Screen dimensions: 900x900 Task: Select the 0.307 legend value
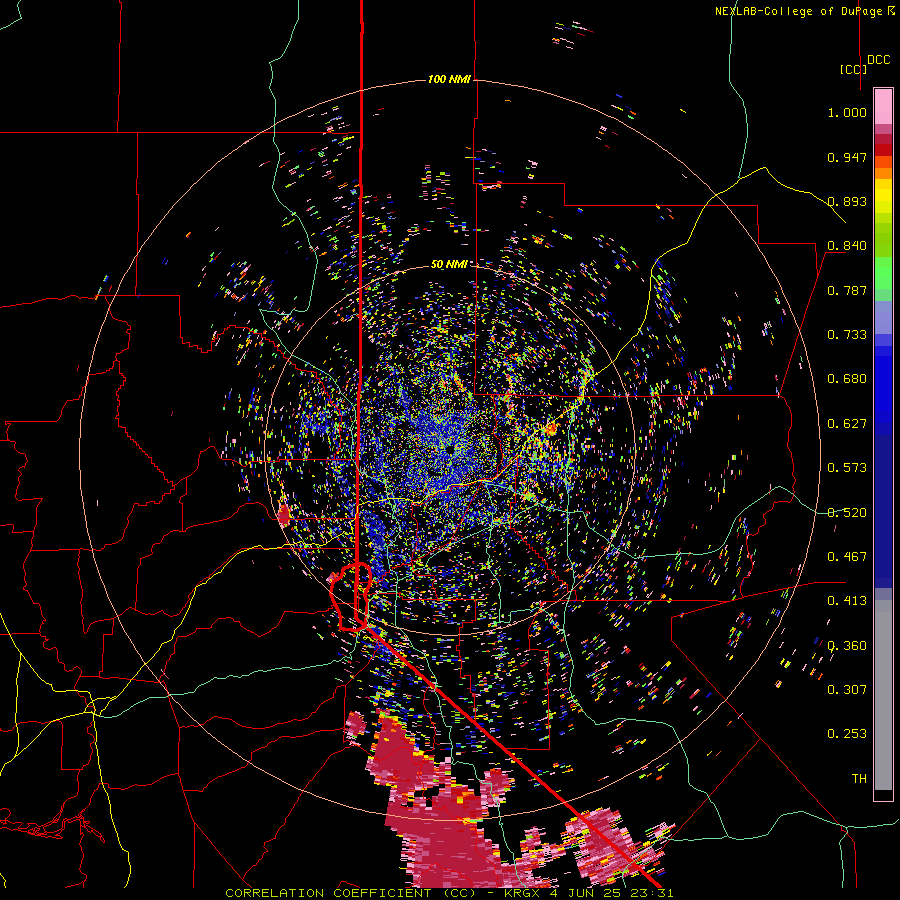click(x=847, y=690)
